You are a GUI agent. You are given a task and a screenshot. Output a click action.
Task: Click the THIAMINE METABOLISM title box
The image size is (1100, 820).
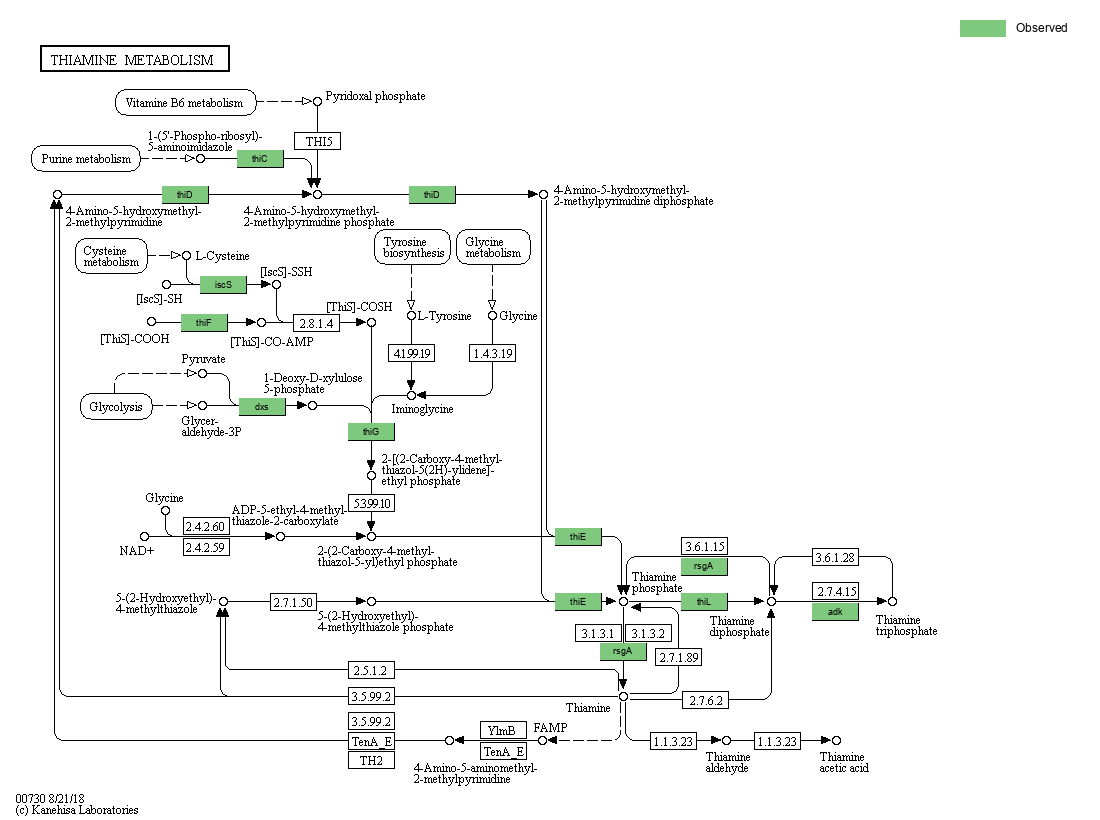point(135,59)
